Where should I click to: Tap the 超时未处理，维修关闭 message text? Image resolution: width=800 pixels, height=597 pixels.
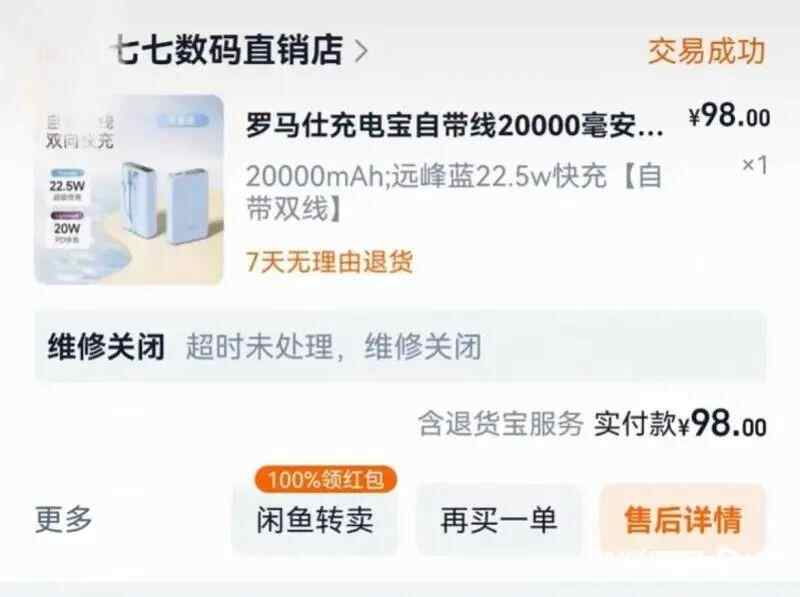pos(334,347)
